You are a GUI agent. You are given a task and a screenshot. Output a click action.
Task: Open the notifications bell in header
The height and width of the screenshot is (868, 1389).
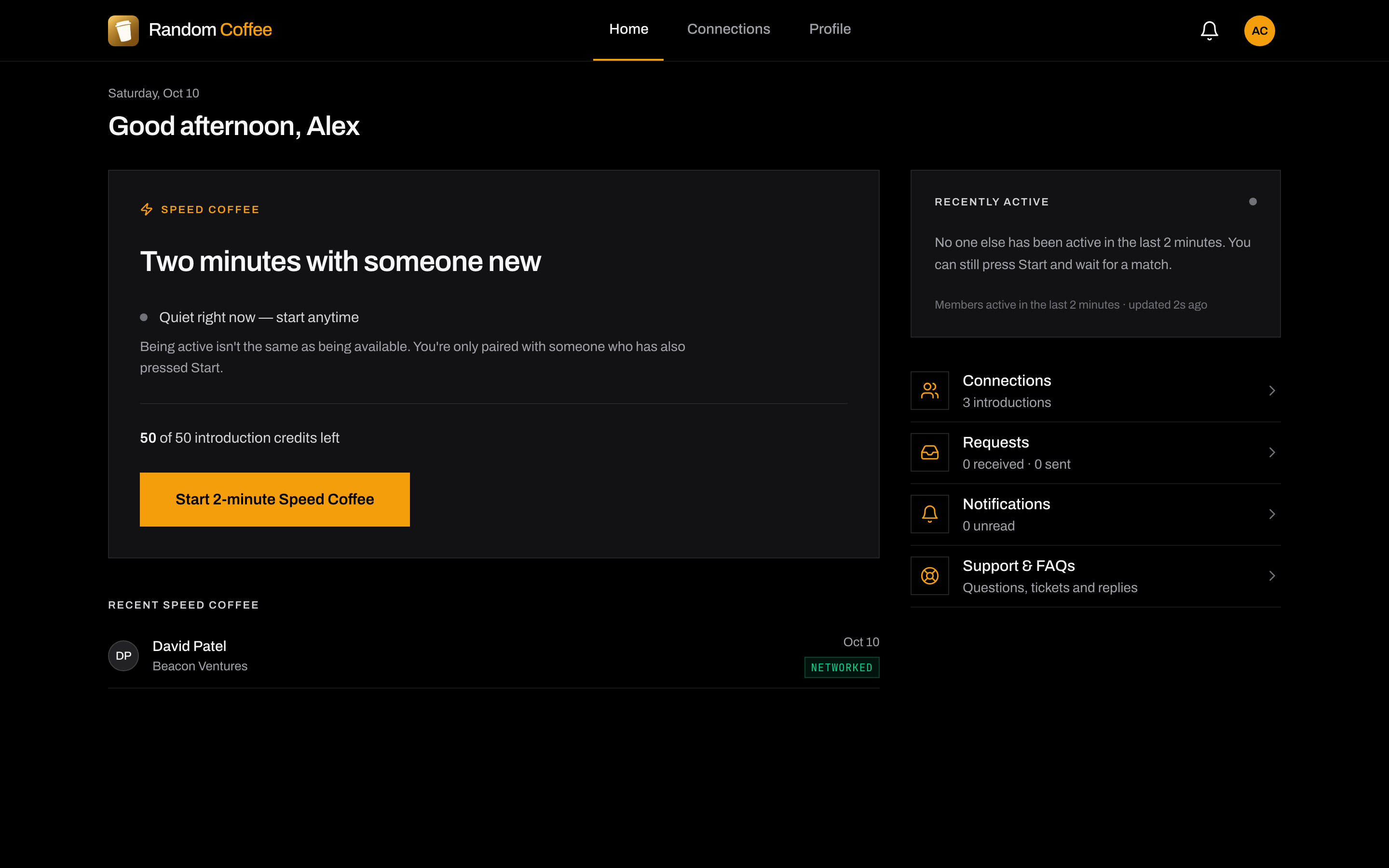pos(1210,30)
